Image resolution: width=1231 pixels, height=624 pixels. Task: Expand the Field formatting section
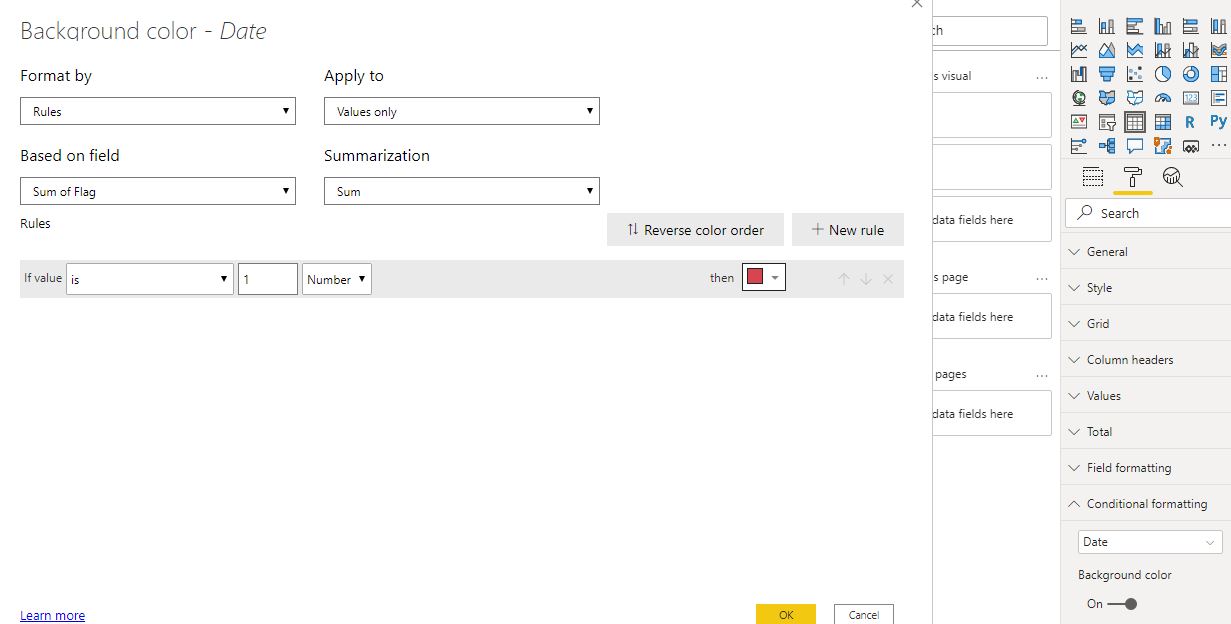(x=1145, y=468)
